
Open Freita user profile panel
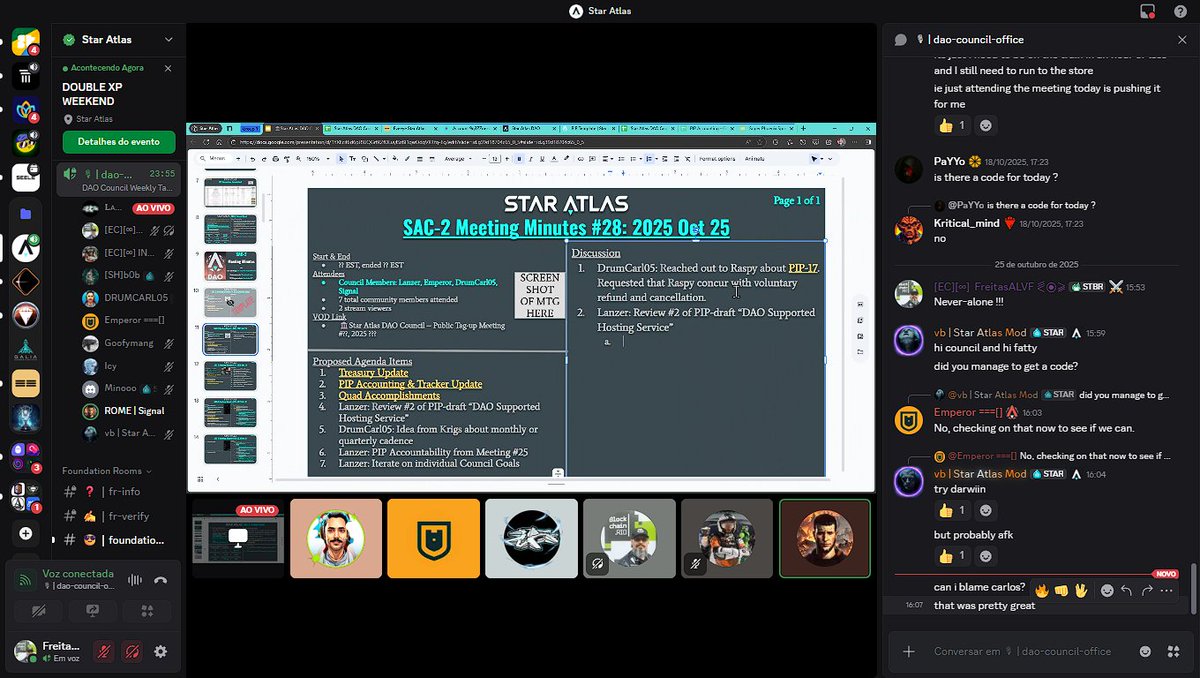pyautogui.click(x=49, y=652)
